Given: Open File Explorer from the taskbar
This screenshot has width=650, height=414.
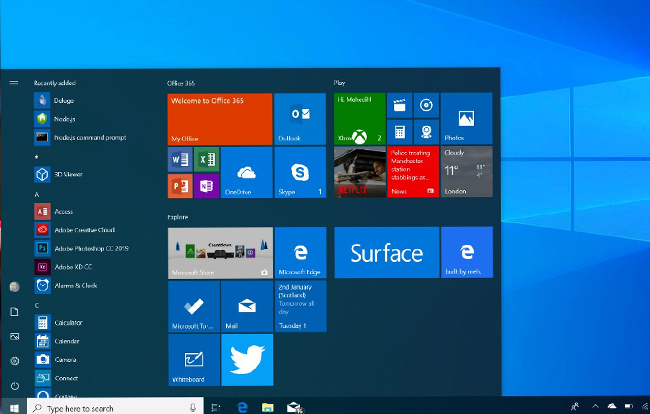Looking at the screenshot, I should coord(268,408).
